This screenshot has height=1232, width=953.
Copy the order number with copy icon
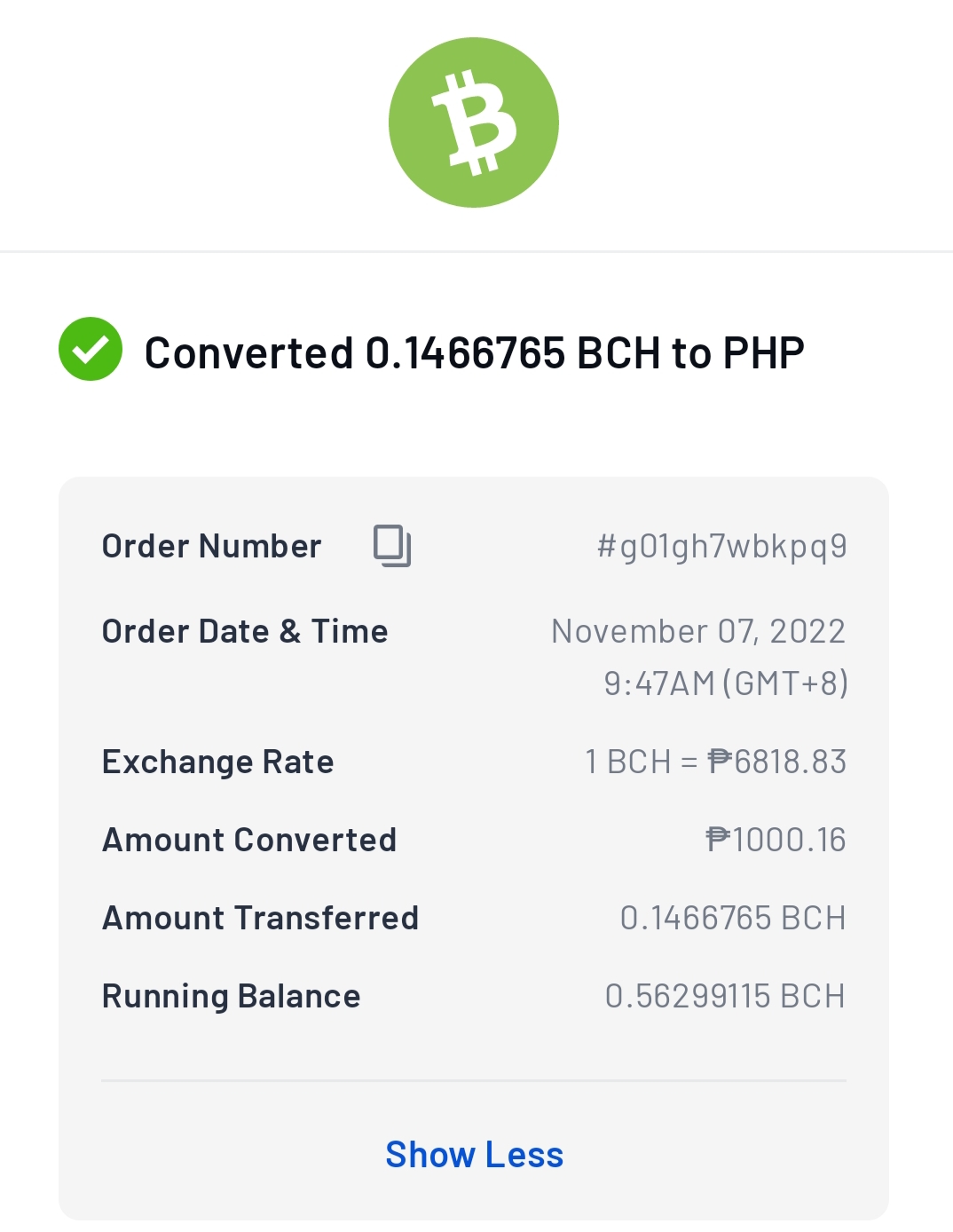click(392, 546)
